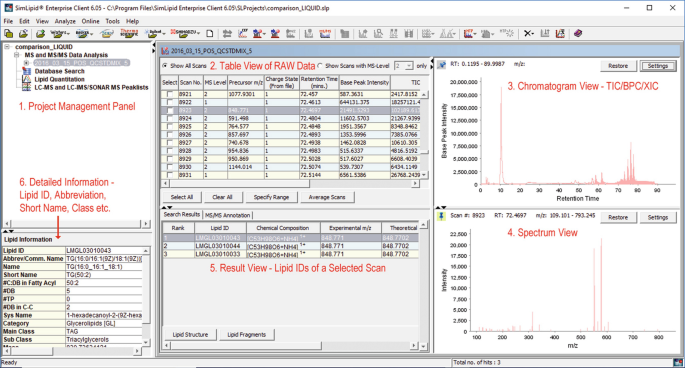
Task: Click the chromatogram view icon beside the RT range
Action: [x=442, y=65]
